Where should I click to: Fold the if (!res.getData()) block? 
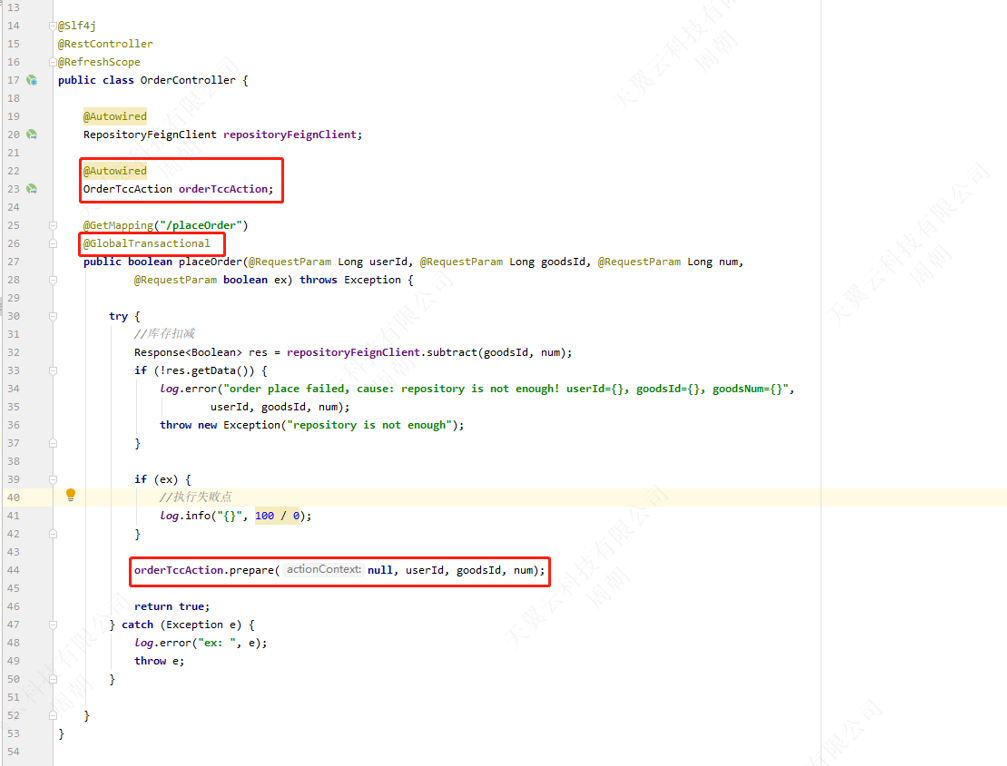pos(53,370)
